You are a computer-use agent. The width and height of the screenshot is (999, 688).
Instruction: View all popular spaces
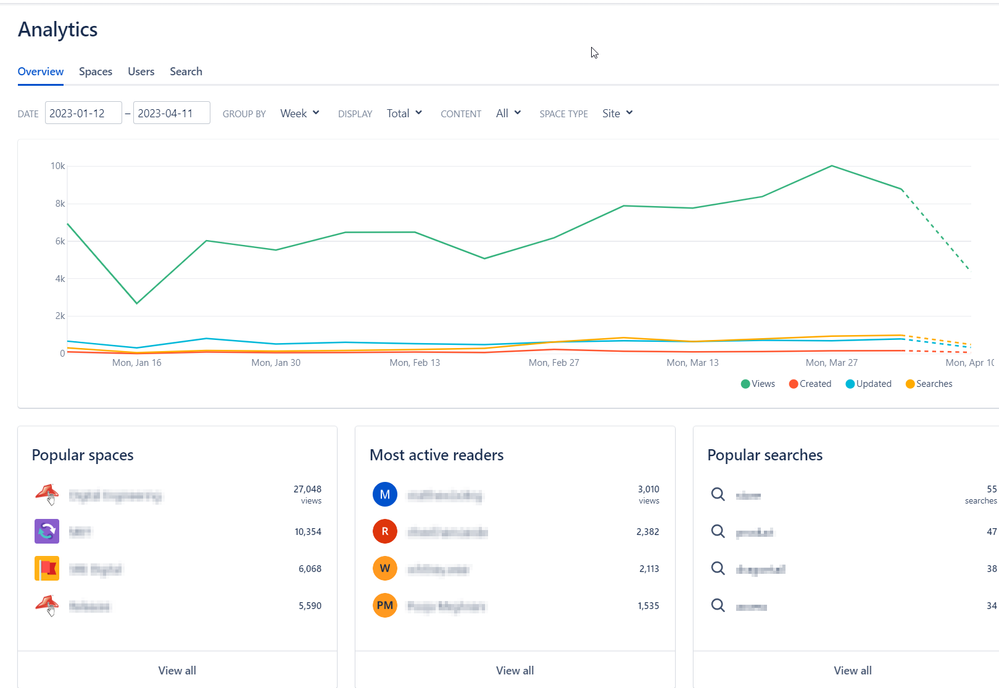pyautogui.click(x=177, y=670)
